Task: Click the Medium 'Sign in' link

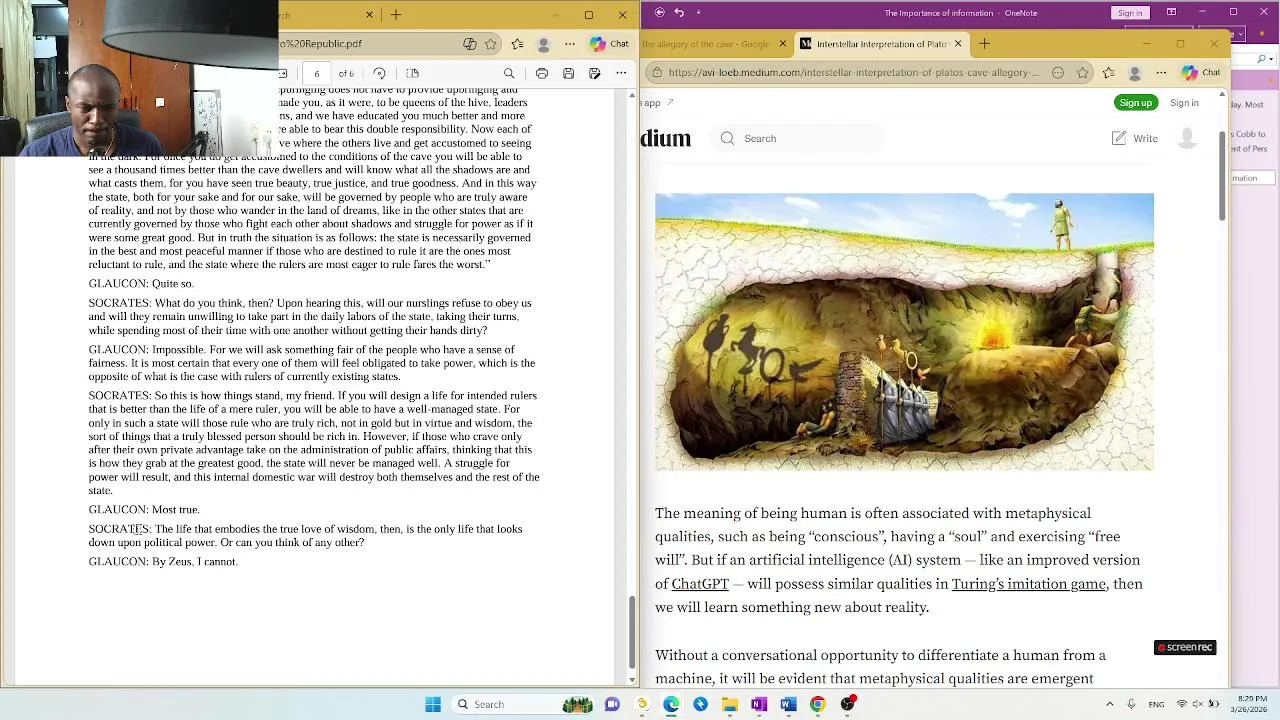Action: pyautogui.click(x=1184, y=103)
